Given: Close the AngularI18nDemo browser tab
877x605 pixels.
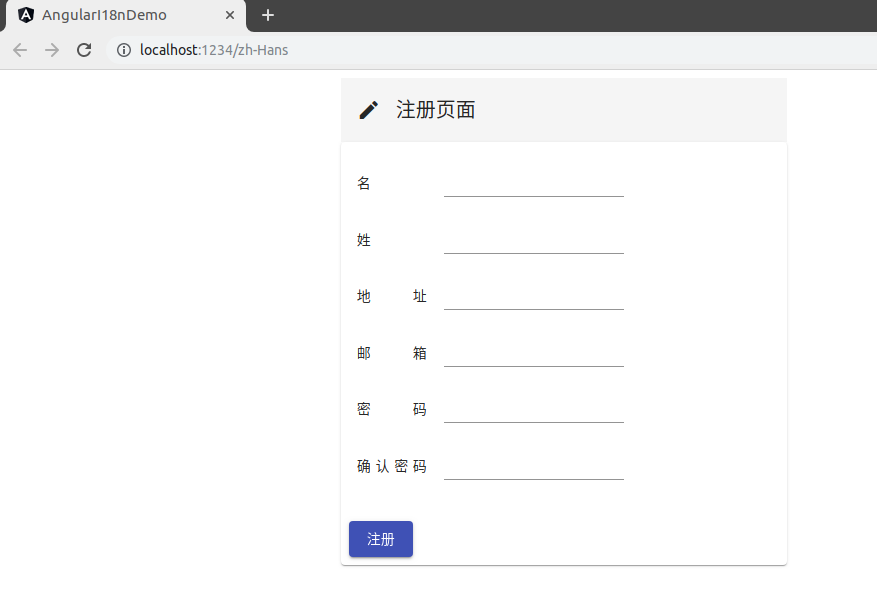Looking at the screenshot, I should tap(229, 15).
